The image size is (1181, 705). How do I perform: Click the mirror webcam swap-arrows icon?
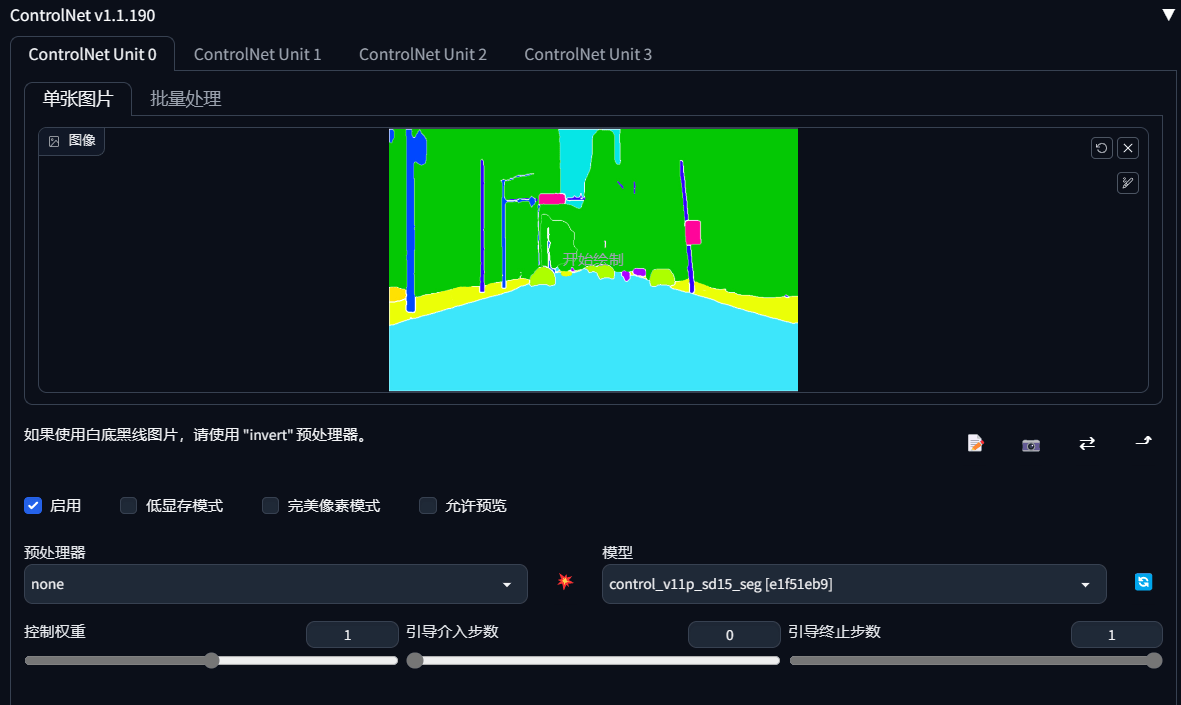click(x=1087, y=444)
